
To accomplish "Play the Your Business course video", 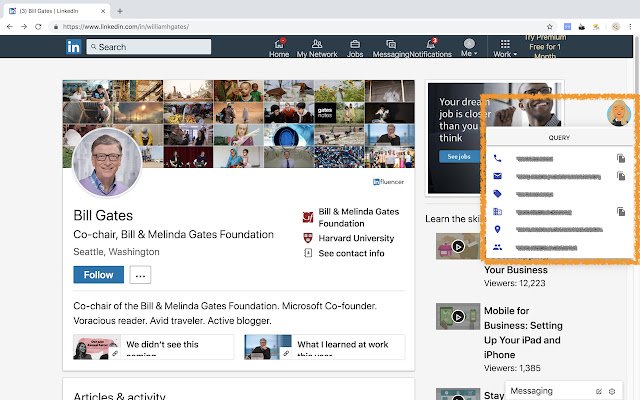I will [458, 247].
